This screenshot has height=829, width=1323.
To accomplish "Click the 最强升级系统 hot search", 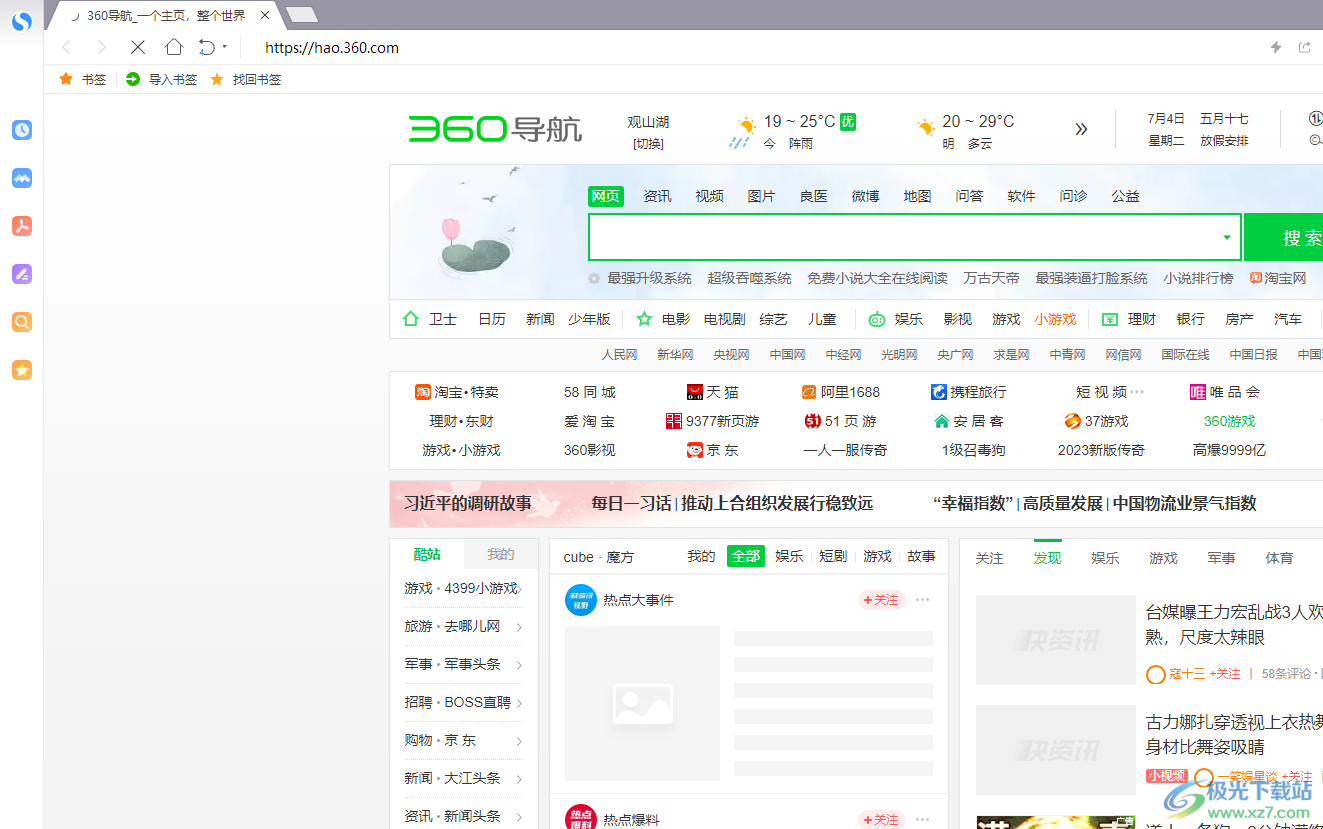I will point(649,278).
